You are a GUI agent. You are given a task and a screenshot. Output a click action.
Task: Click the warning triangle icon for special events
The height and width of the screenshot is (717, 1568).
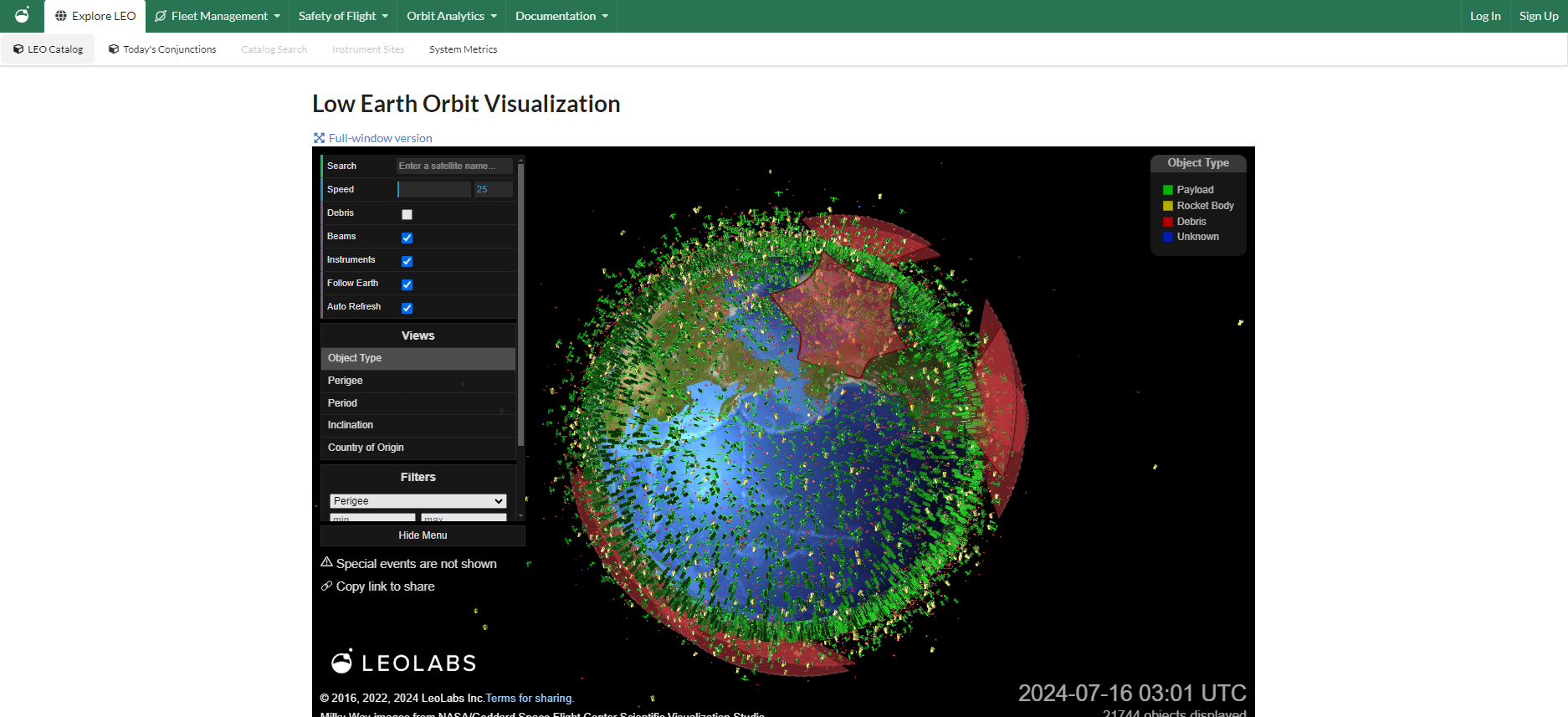click(x=327, y=562)
